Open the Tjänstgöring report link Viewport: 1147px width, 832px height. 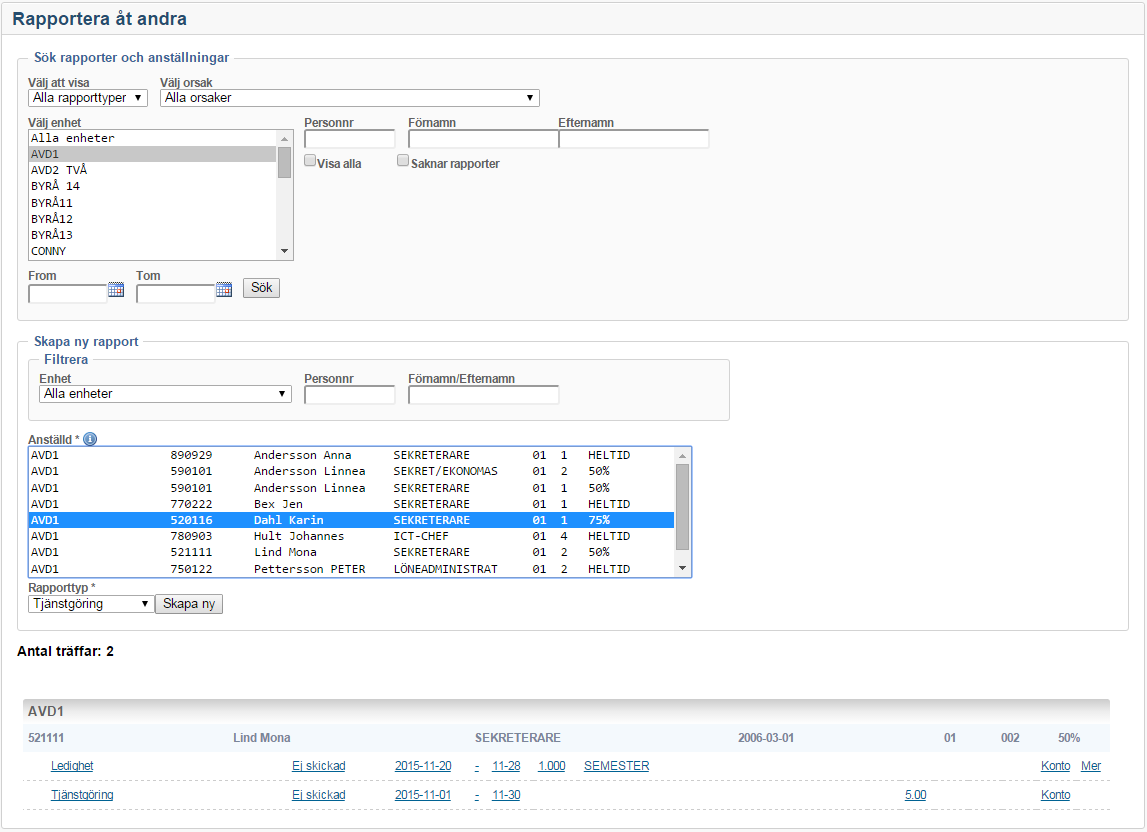tap(82, 795)
